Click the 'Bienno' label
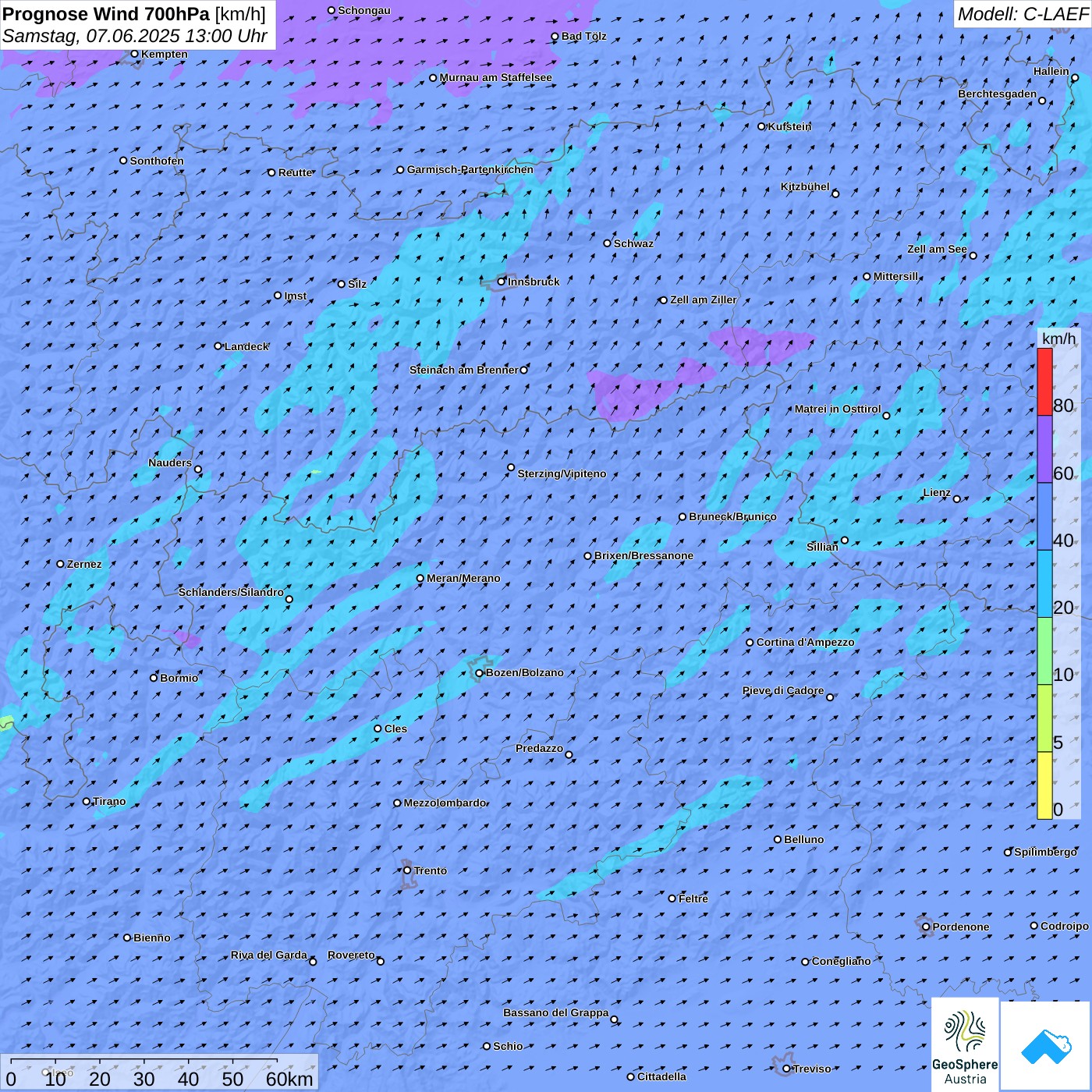 click(x=152, y=938)
